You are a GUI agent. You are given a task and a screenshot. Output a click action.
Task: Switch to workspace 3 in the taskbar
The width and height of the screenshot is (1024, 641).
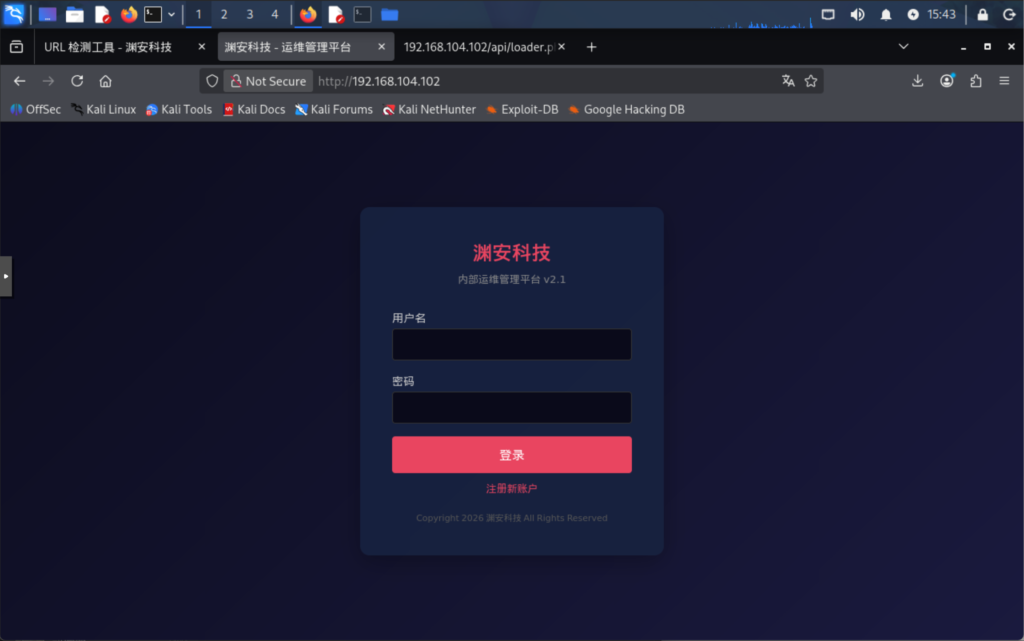pos(249,14)
